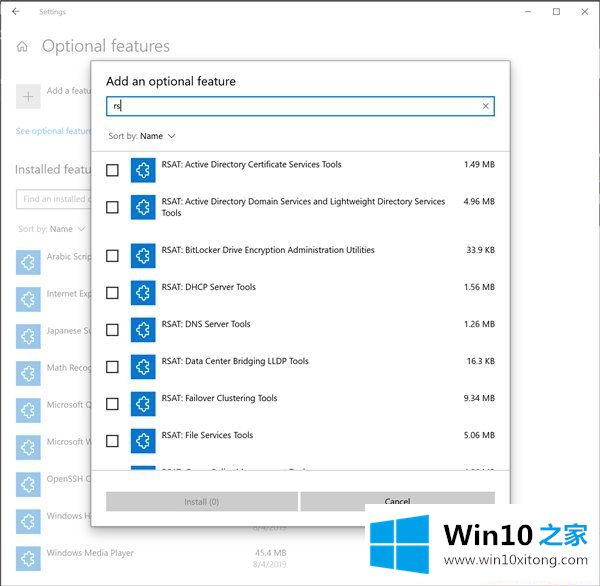Click OpenSSH Client feature icon in background

(x=28, y=485)
